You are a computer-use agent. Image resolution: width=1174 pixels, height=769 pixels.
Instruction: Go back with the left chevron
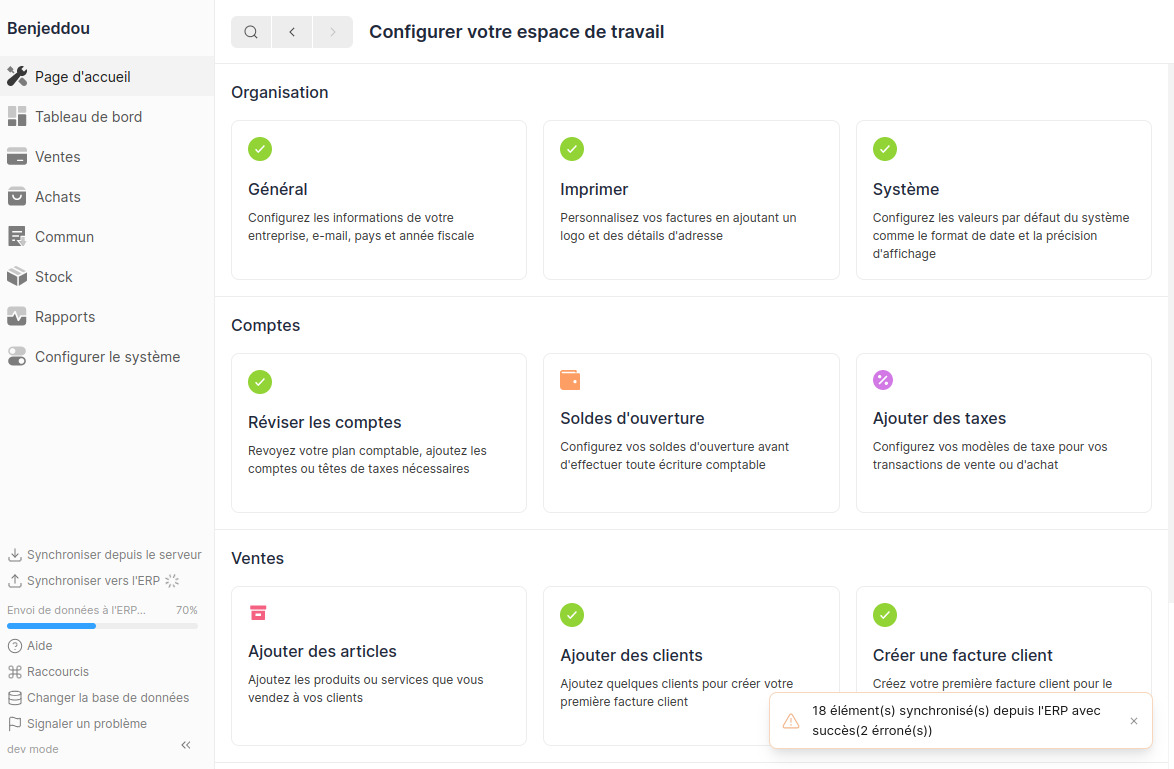(292, 32)
